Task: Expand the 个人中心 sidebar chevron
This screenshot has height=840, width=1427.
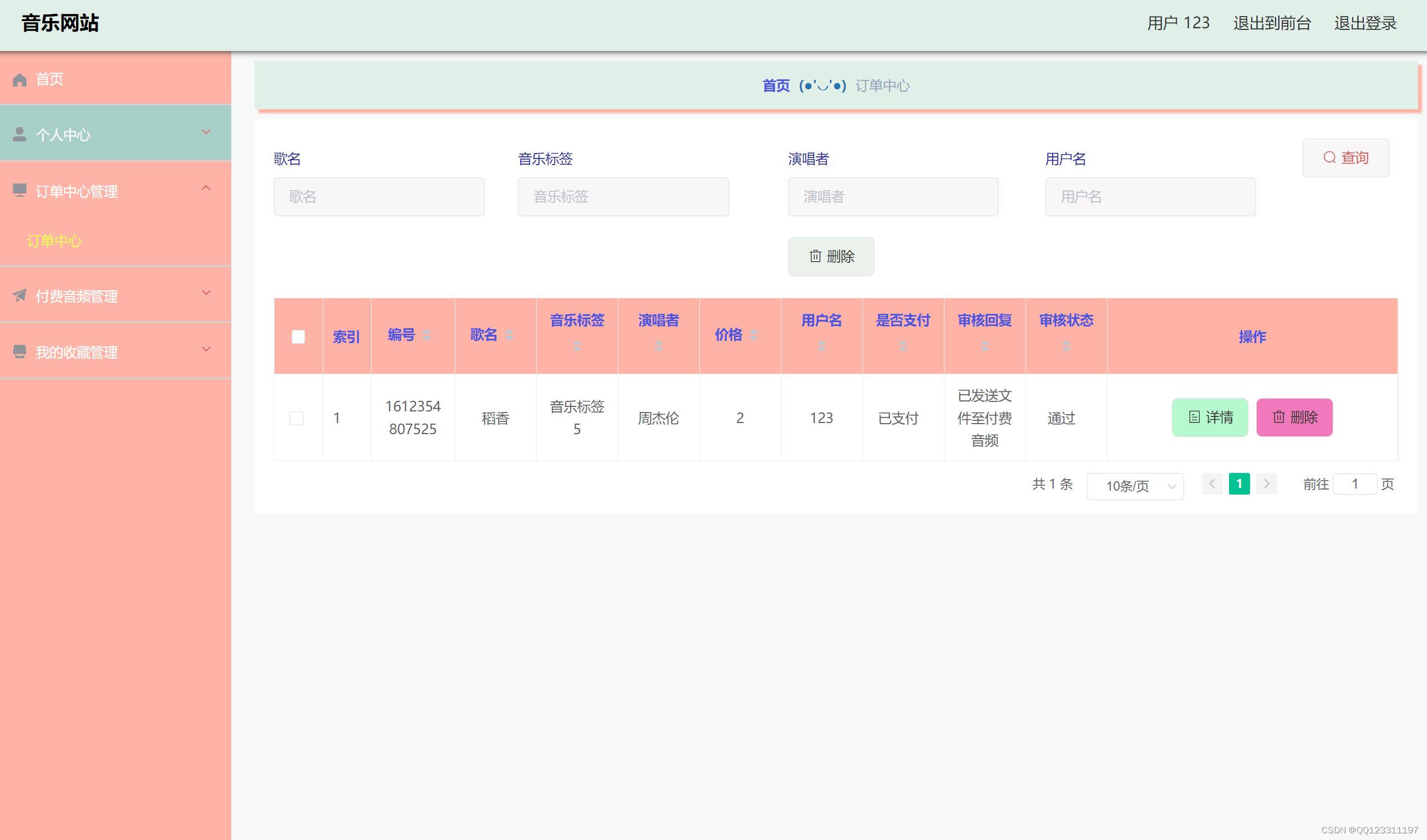Action: coord(206,132)
